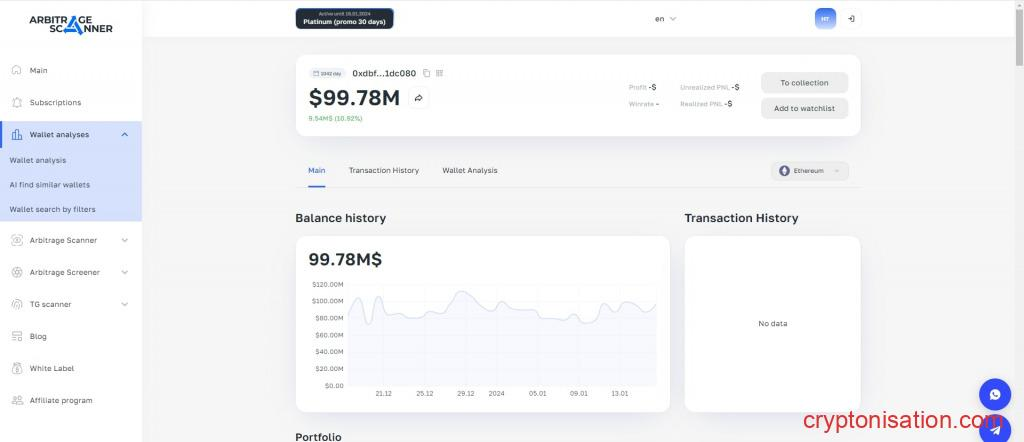Click the Arbitrage Screener sidebar icon
This screenshot has height=442, width=1024.
[x=17, y=272]
